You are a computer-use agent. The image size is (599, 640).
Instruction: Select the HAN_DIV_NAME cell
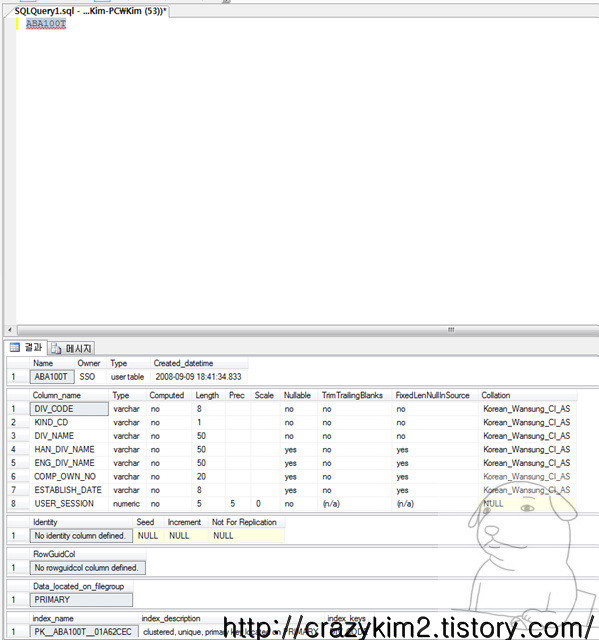(69, 449)
